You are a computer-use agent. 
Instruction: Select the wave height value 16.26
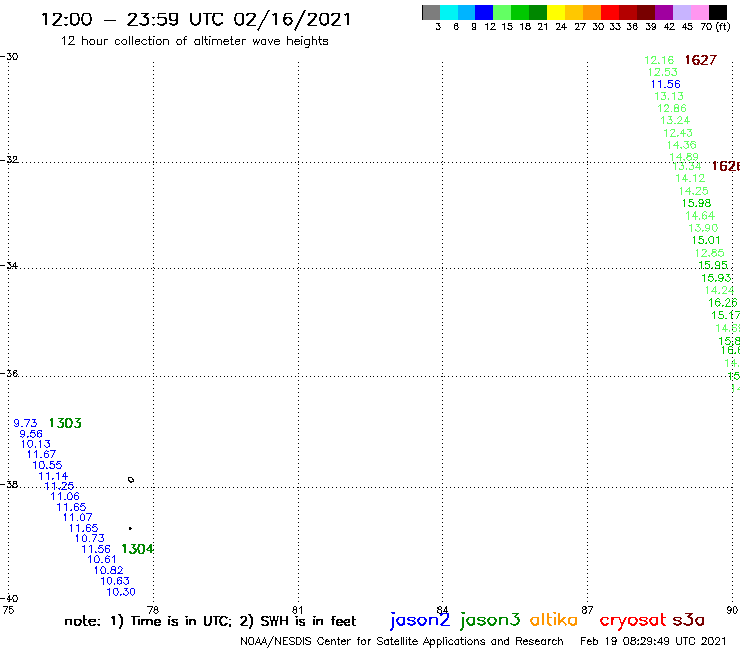click(723, 303)
